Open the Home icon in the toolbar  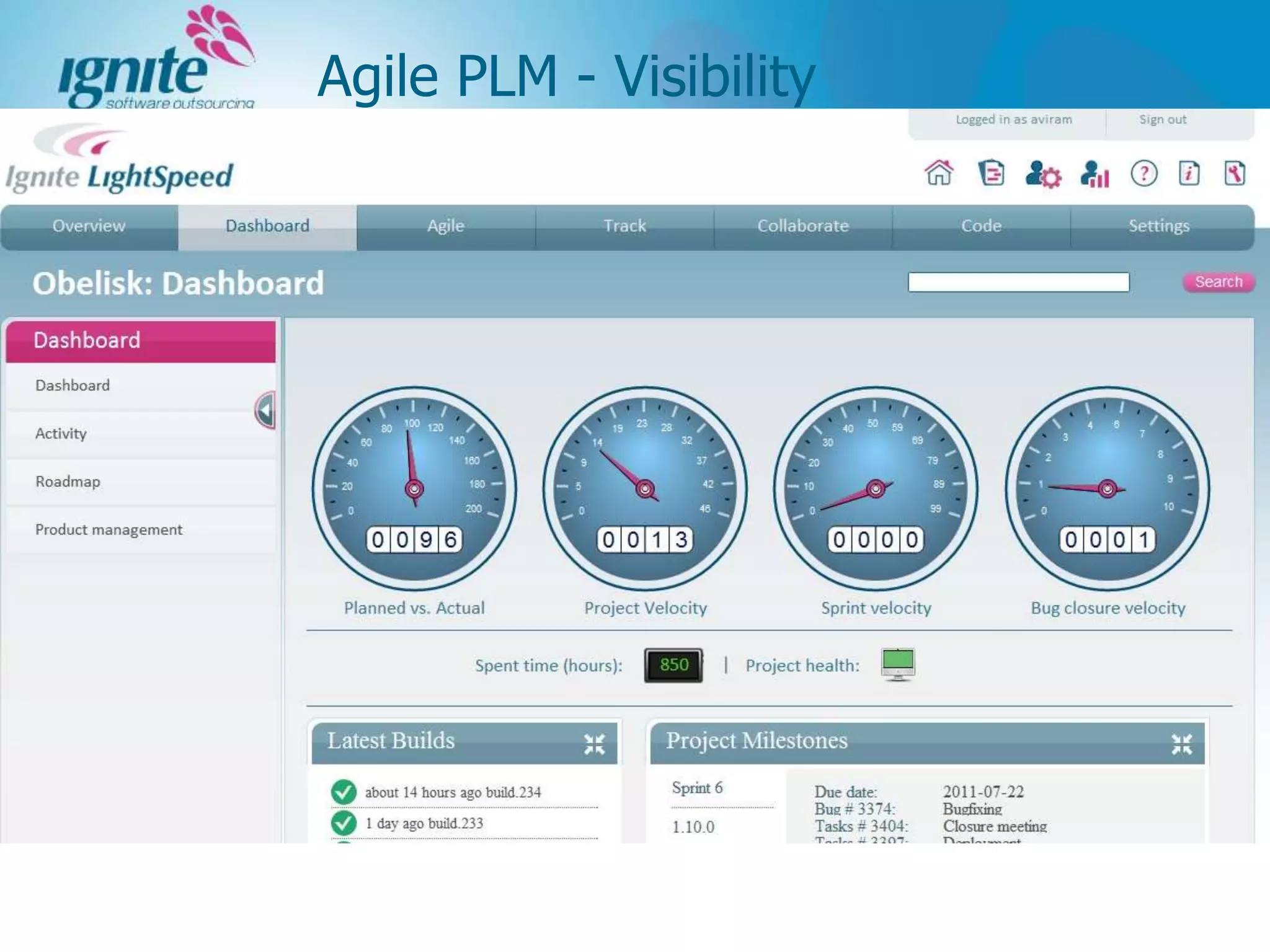[939, 173]
